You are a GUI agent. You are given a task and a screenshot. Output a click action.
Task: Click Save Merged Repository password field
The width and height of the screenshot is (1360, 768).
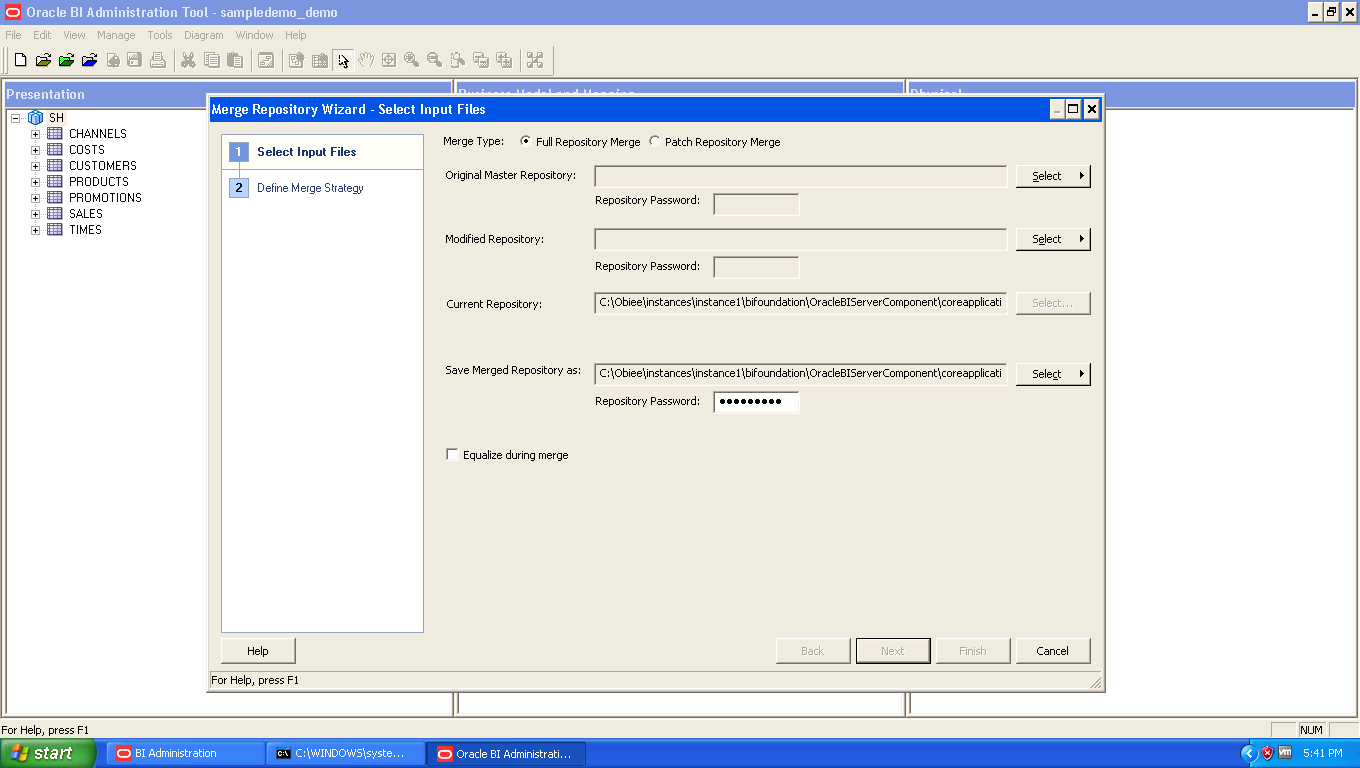tap(756, 402)
